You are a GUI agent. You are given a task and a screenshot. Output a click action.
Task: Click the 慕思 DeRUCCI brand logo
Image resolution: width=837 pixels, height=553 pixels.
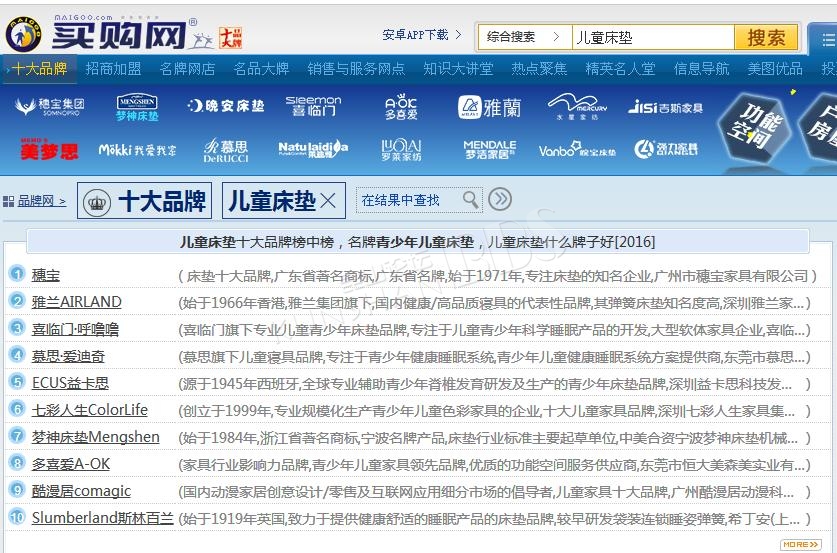226,150
